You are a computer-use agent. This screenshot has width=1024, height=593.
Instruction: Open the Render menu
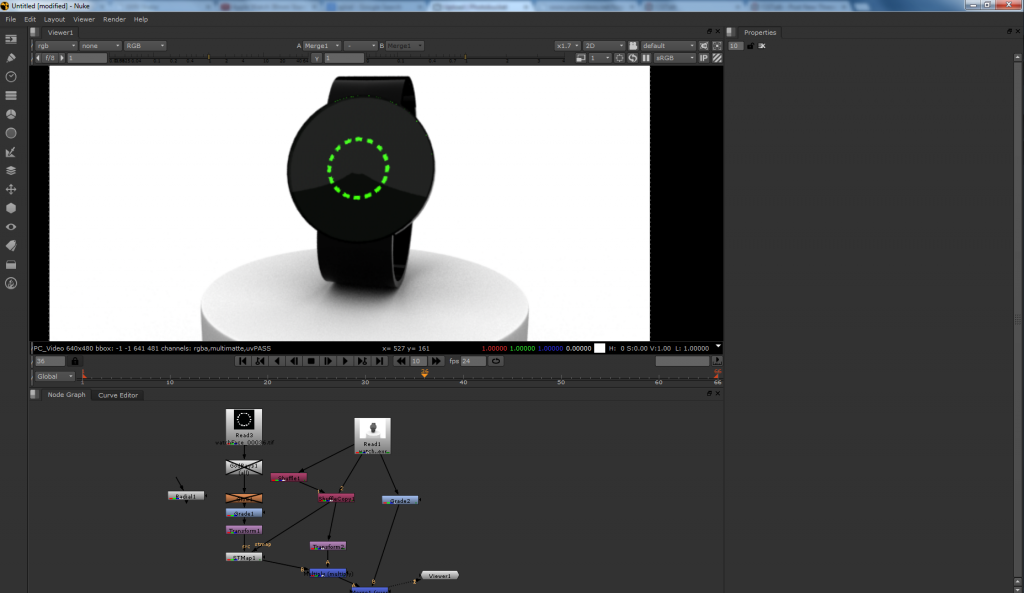tap(114, 19)
